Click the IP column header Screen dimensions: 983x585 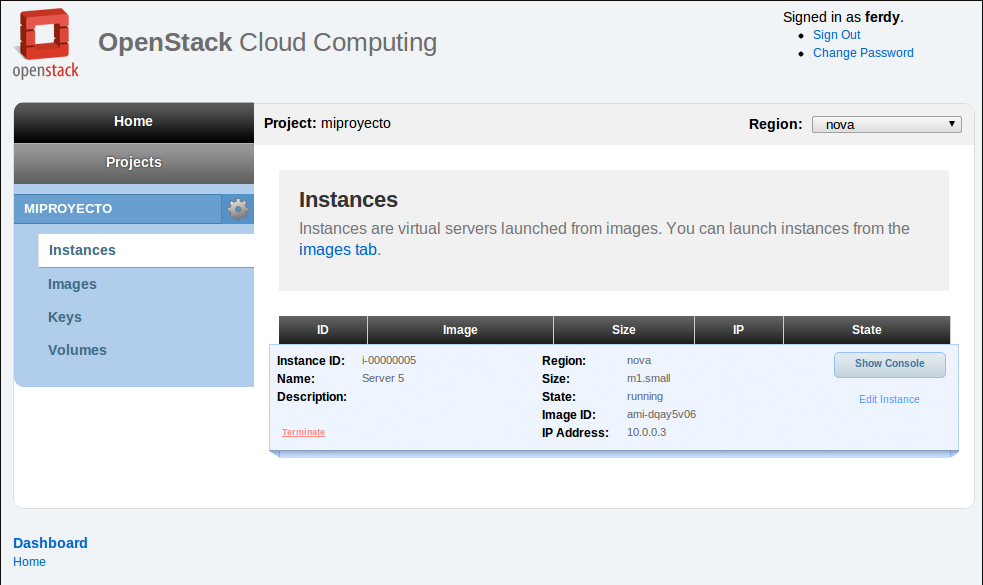[739, 330]
